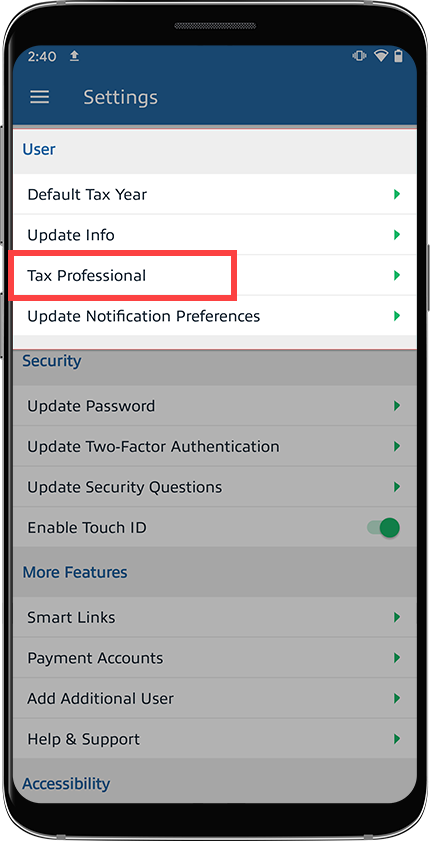This screenshot has height=841, width=430.
Task: Click the arrow next to Update Password
Action: pyautogui.click(x=397, y=405)
